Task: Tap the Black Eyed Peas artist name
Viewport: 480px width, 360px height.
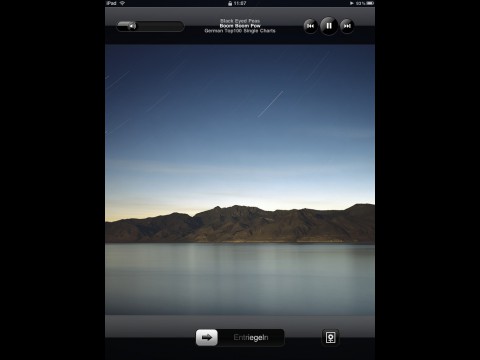Action: [240, 21]
